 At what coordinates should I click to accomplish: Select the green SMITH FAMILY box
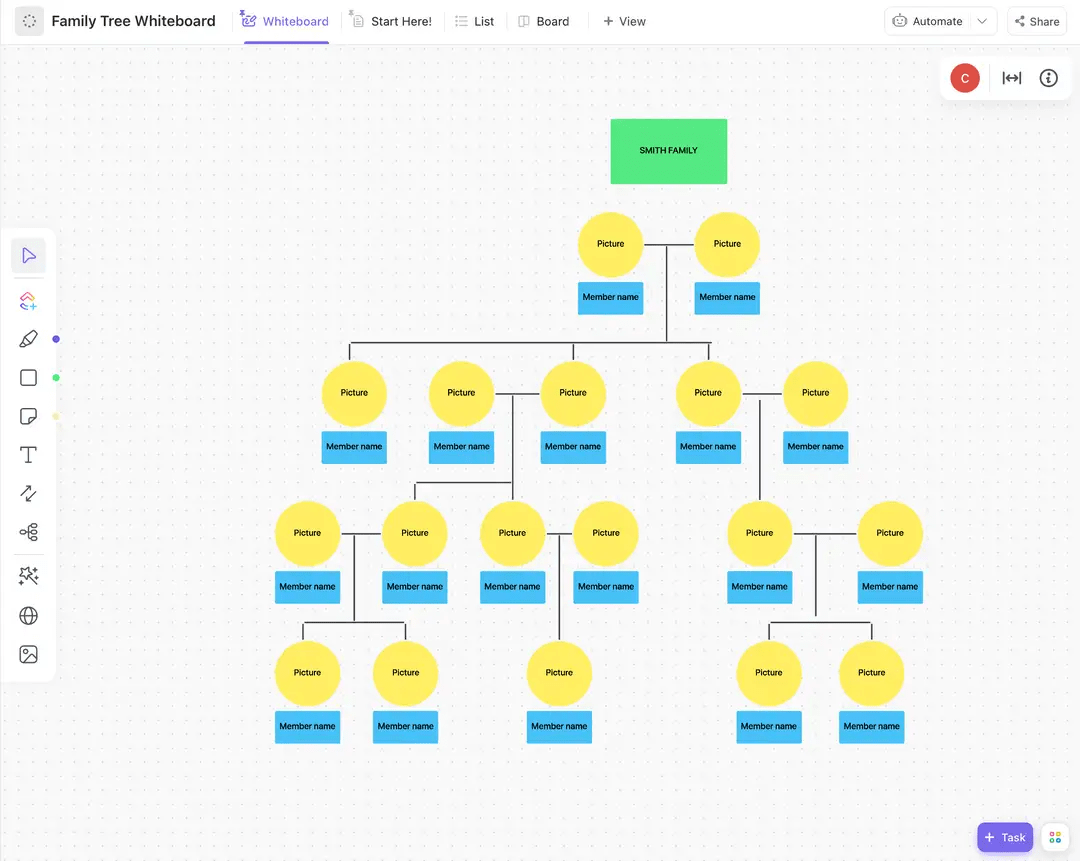pos(669,151)
